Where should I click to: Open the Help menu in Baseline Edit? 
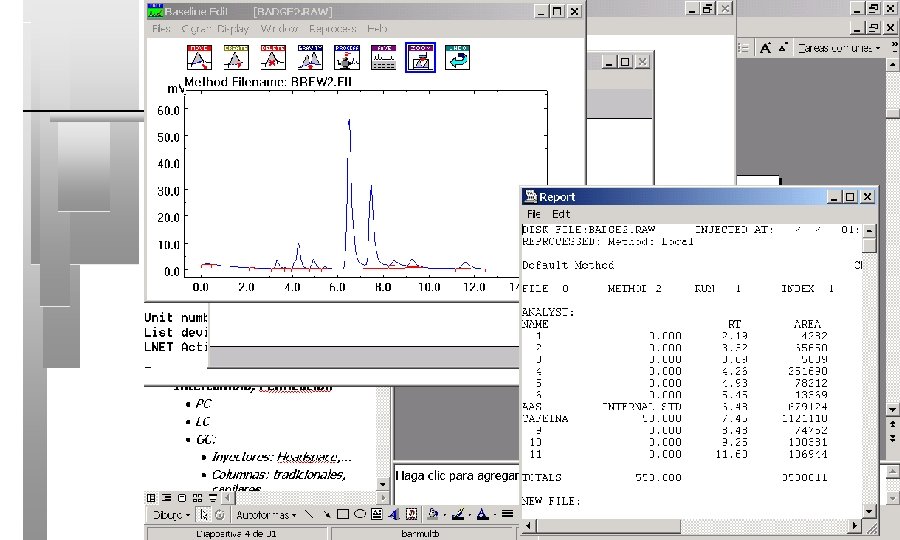(377, 28)
